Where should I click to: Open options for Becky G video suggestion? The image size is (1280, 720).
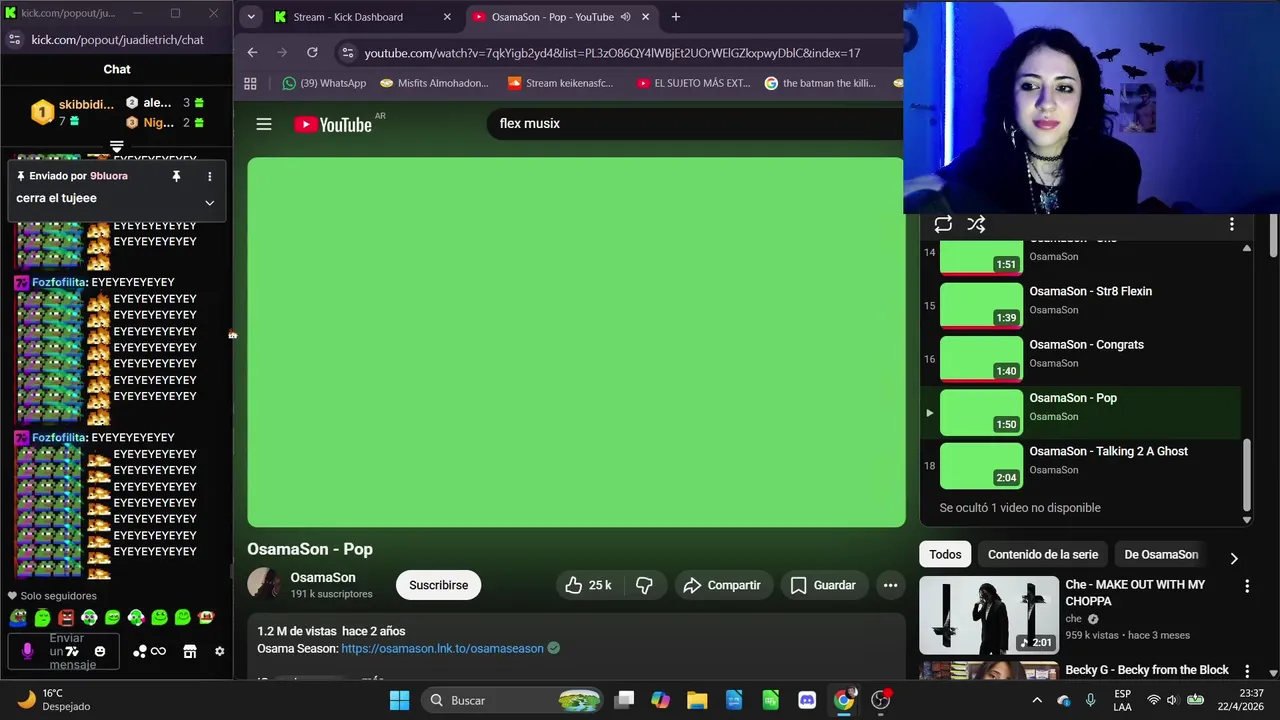[x=1247, y=671]
